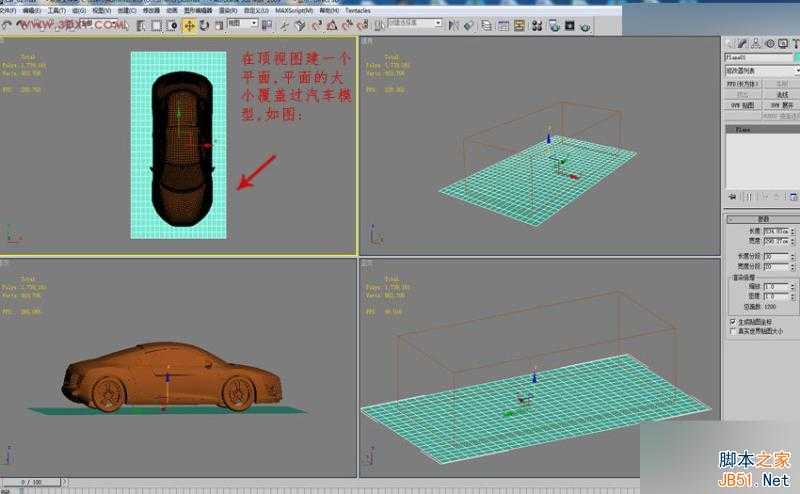The height and width of the screenshot is (494, 800).
Task: Open the Render Setup dialog icon
Action: [554, 26]
